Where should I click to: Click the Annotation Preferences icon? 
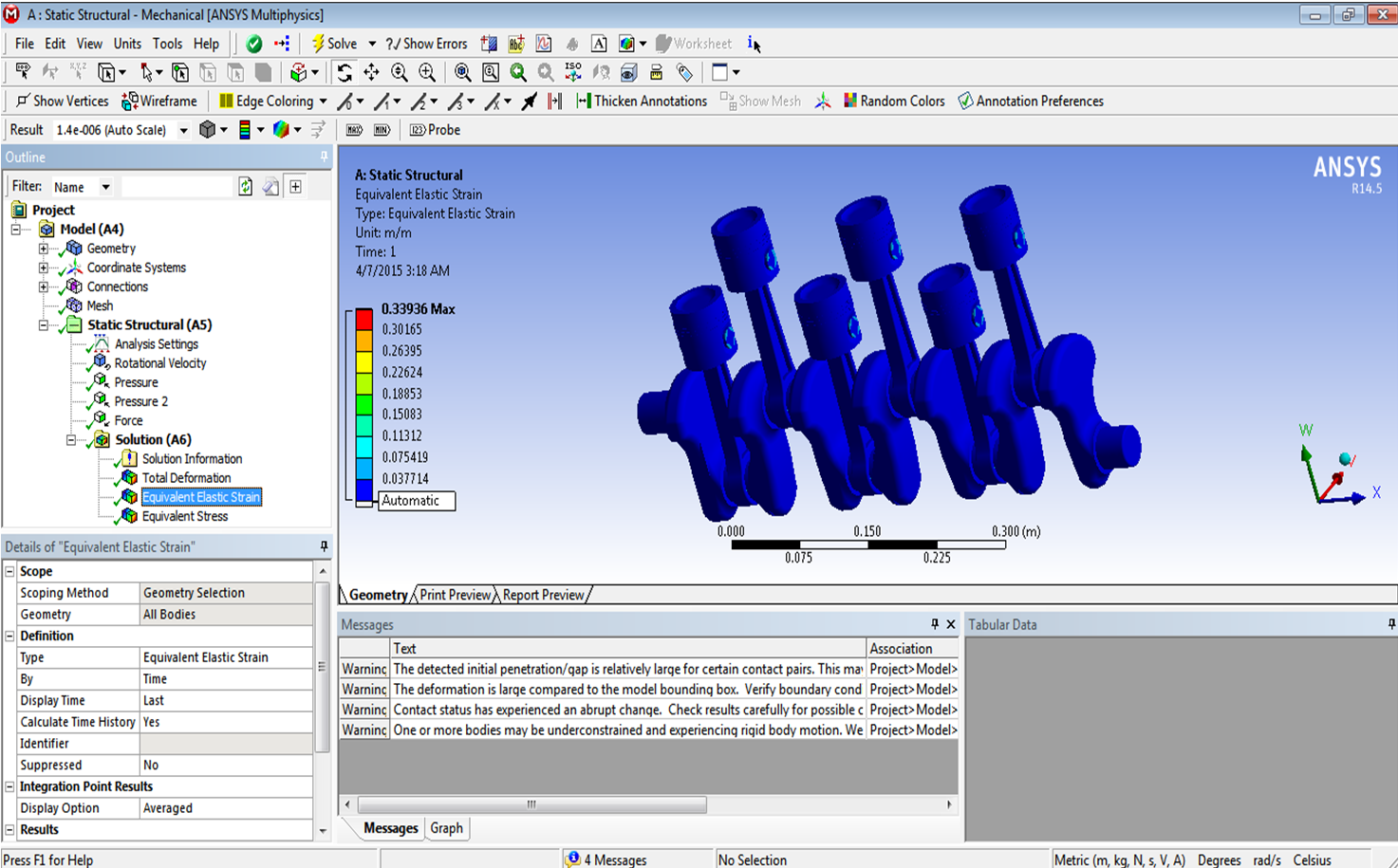965,101
